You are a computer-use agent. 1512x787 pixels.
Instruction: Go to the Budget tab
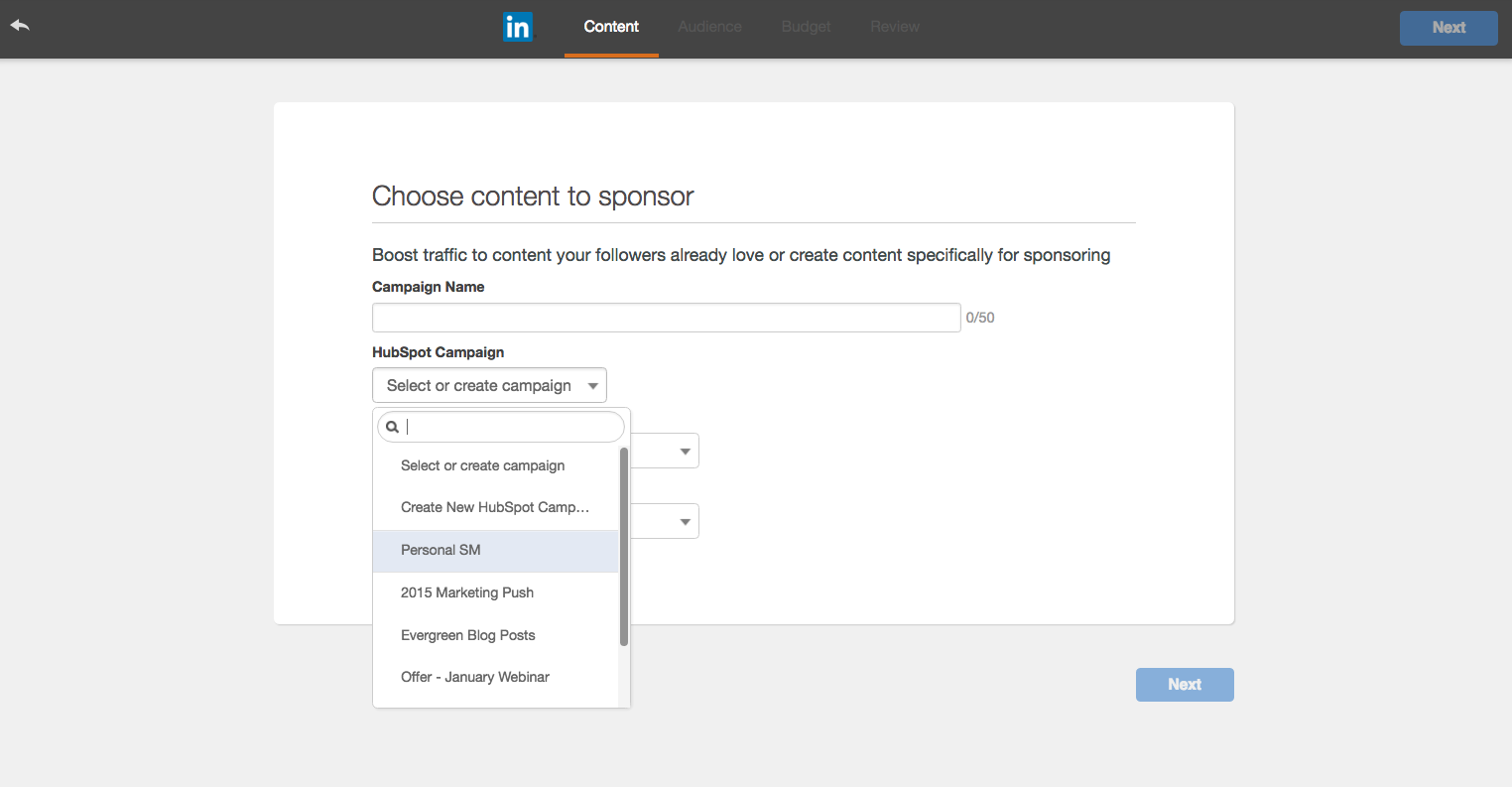click(806, 27)
